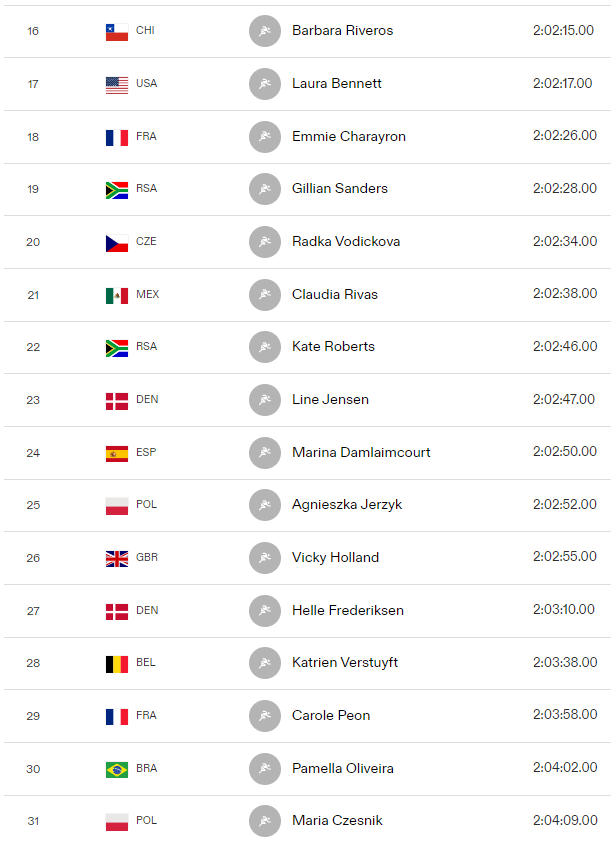Select the Great Britain flag icon
This screenshot has height=847, width=611.
117,559
